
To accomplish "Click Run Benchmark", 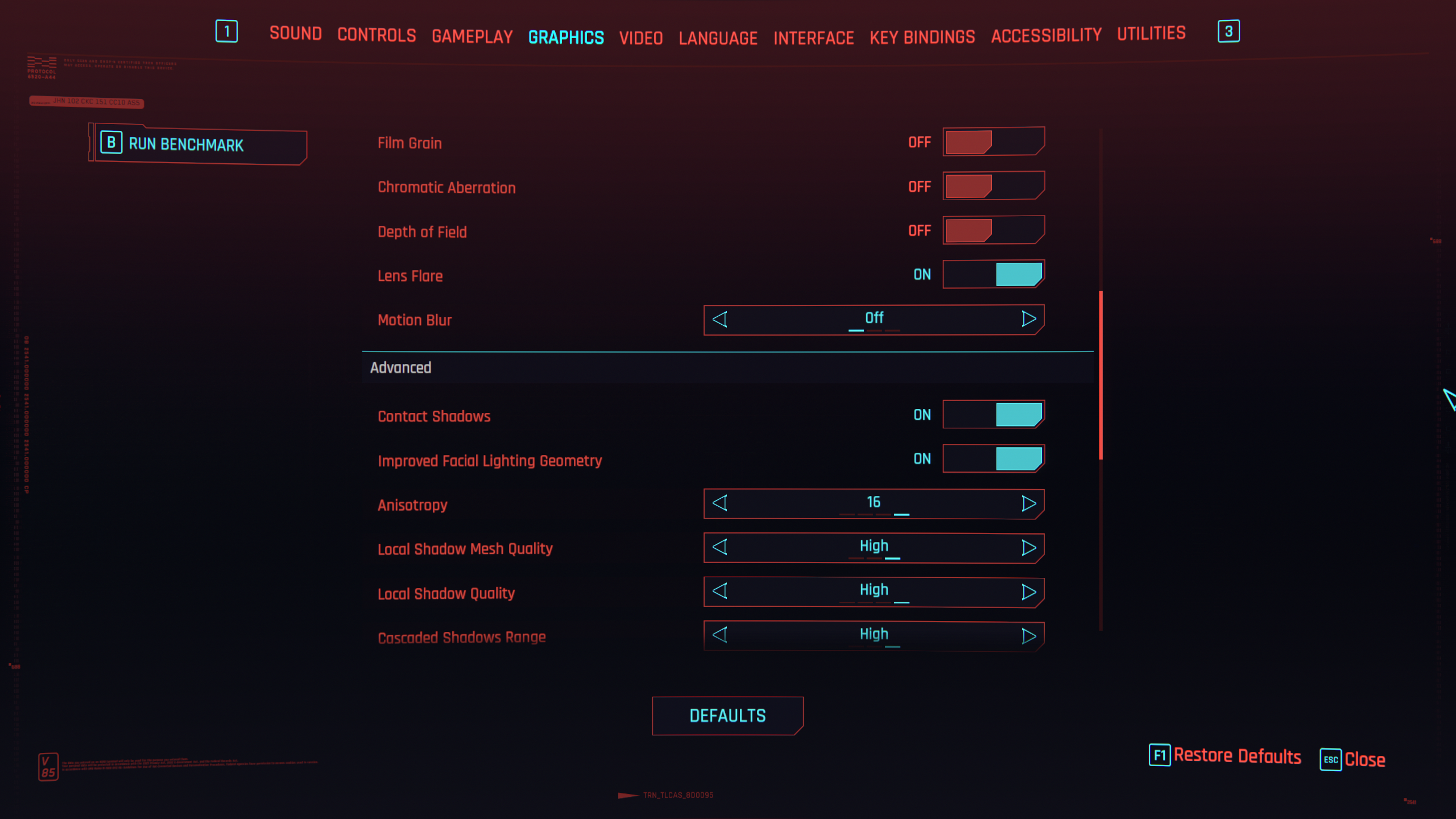I will click(x=198, y=144).
